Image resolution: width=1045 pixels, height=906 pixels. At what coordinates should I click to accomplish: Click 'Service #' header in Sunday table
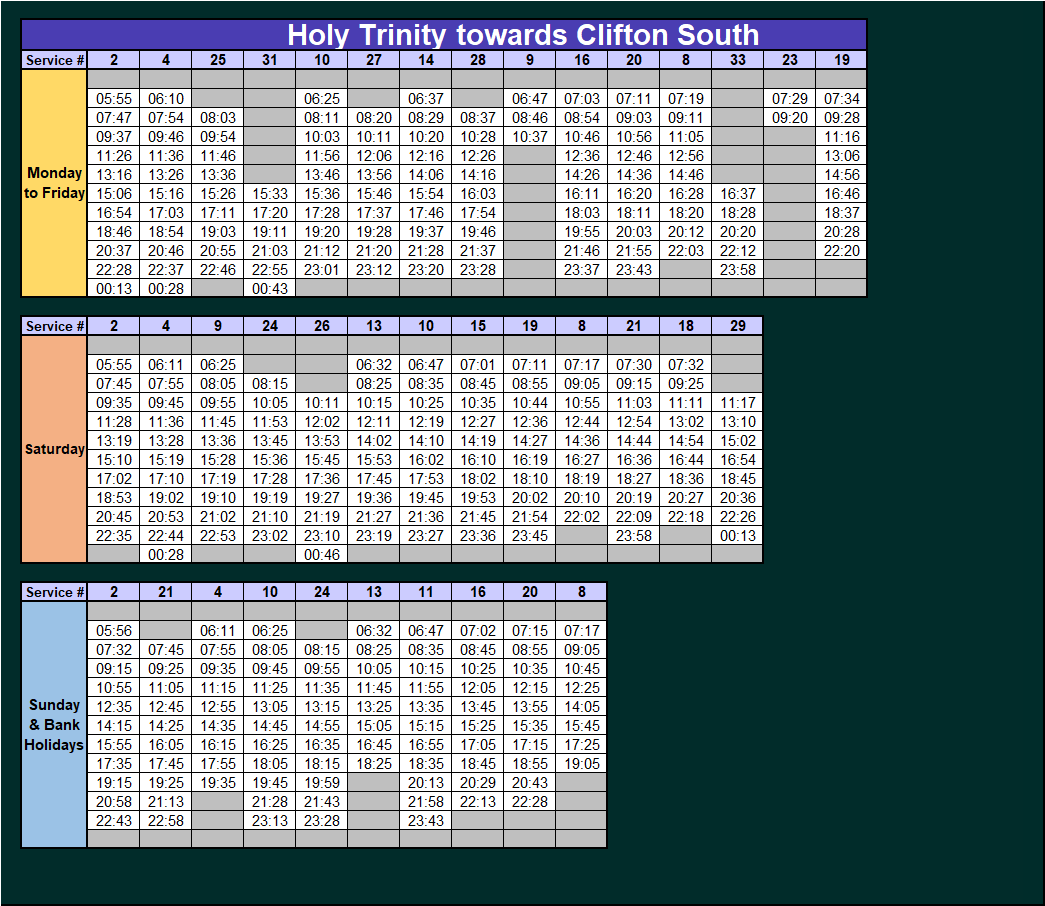54,592
